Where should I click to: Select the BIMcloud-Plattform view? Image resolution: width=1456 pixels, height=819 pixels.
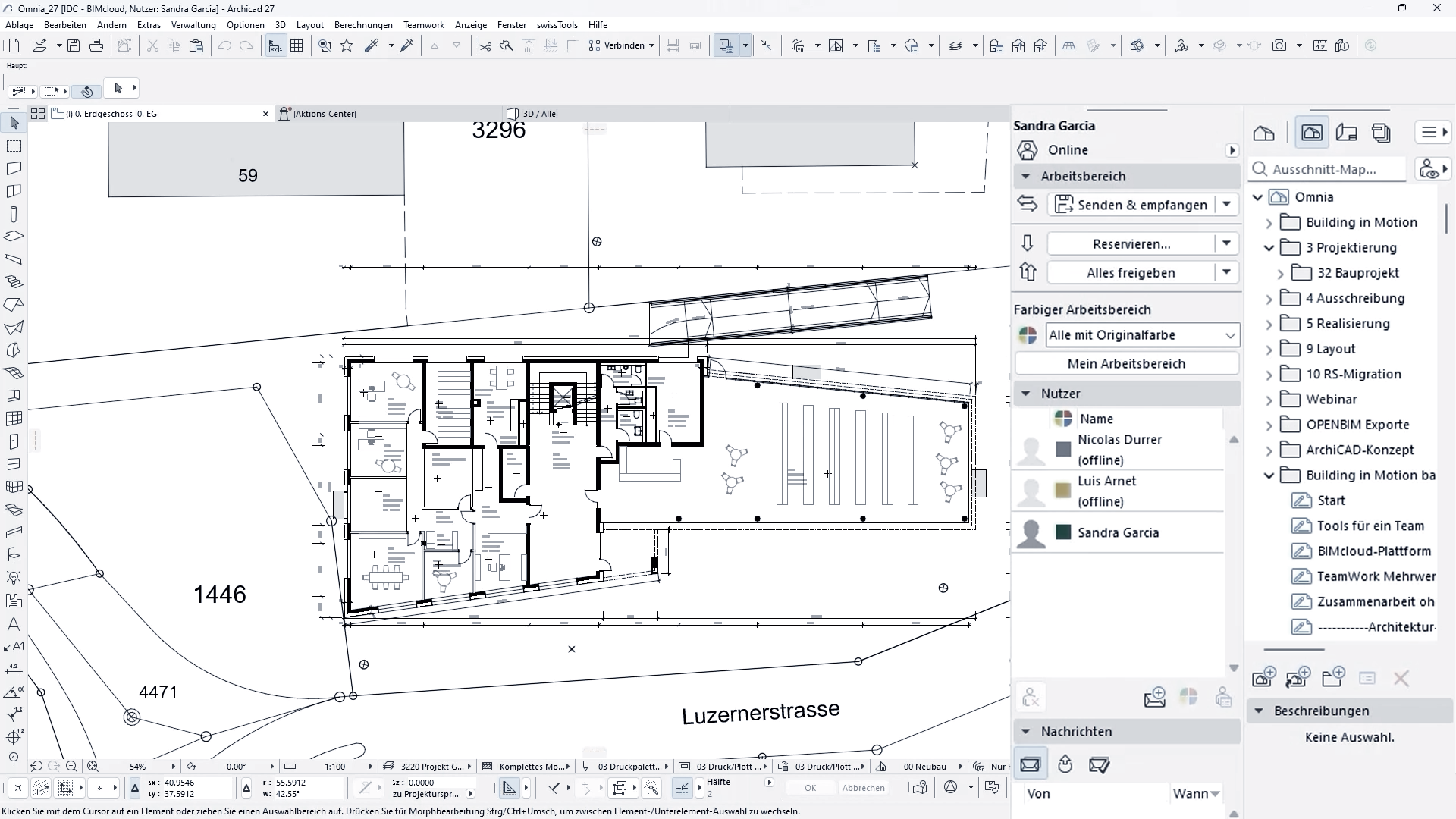tap(1374, 551)
